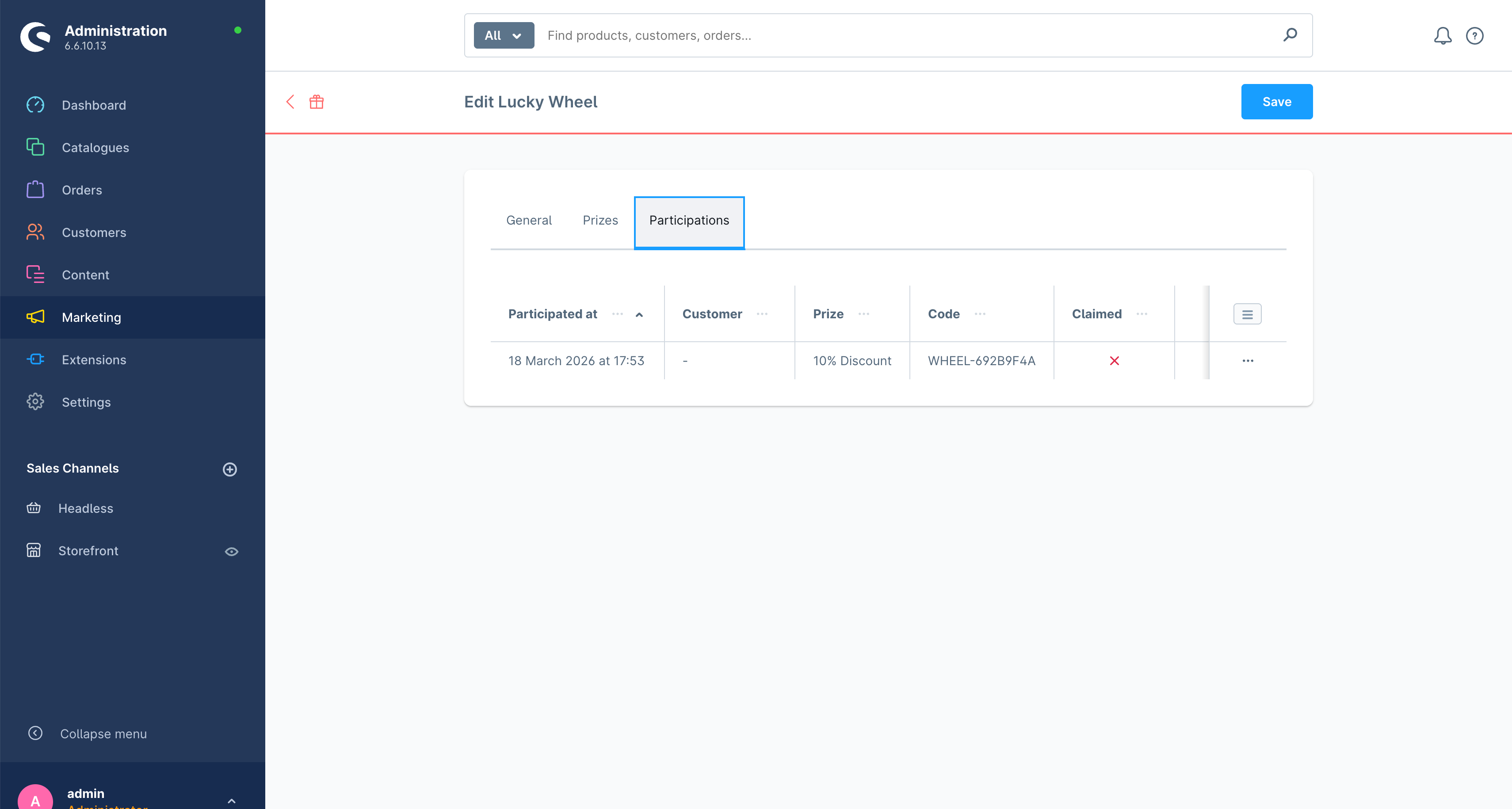The height and width of the screenshot is (809, 1512).
Task: Switch to the General tab
Action: [x=528, y=220]
